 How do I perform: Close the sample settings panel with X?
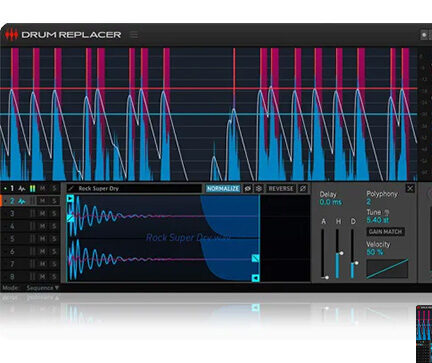coord(410,189)
